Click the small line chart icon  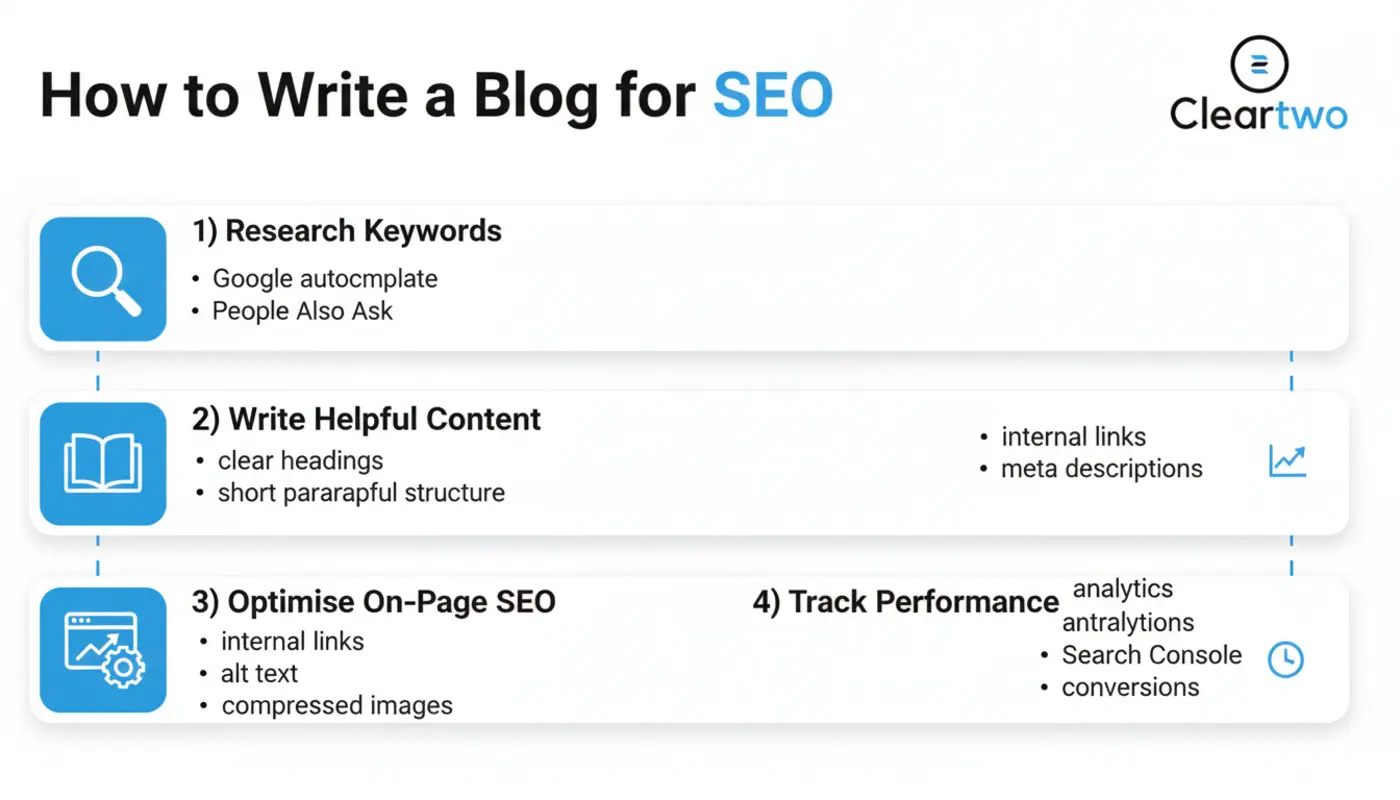1287,461
